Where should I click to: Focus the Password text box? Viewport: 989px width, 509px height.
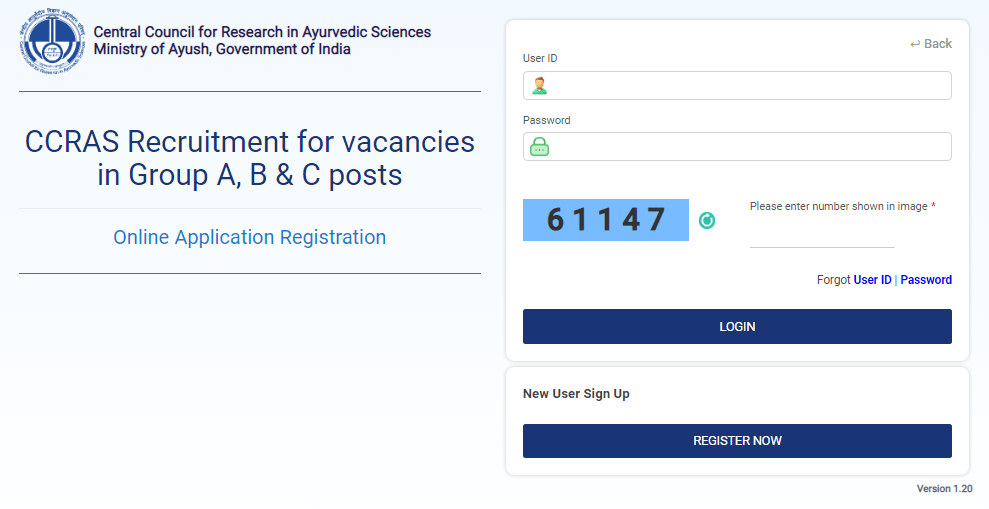click(750, 147)
